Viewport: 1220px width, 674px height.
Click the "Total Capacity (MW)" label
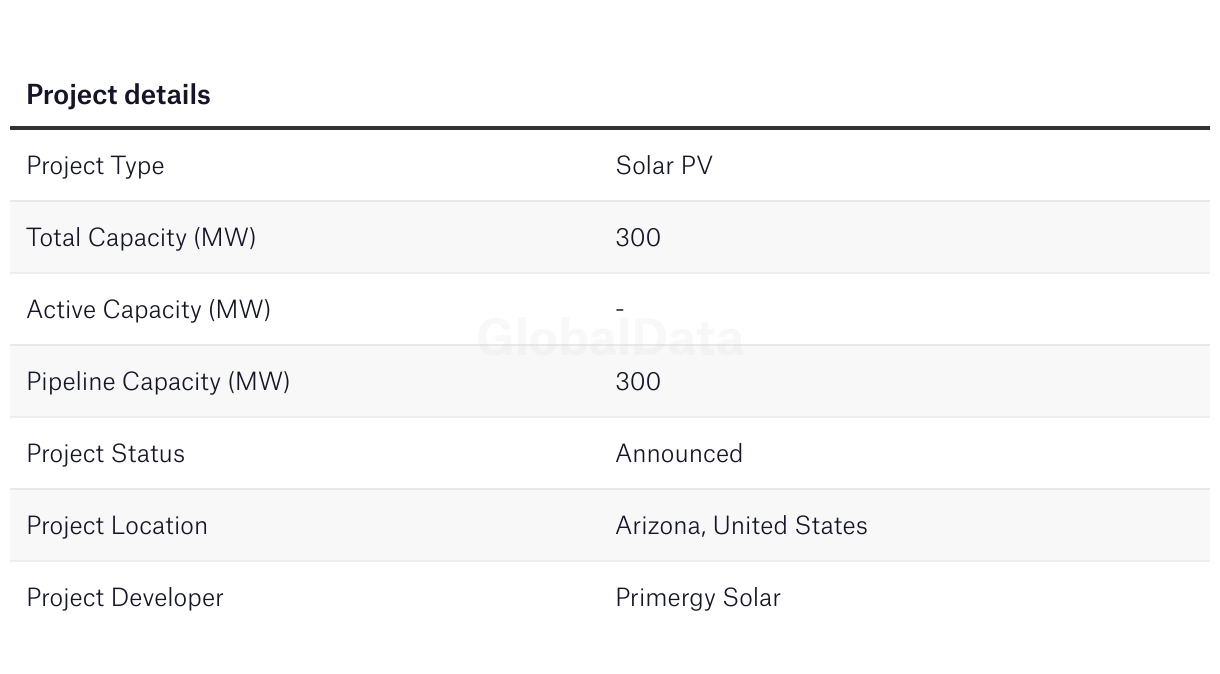point(141,238)
